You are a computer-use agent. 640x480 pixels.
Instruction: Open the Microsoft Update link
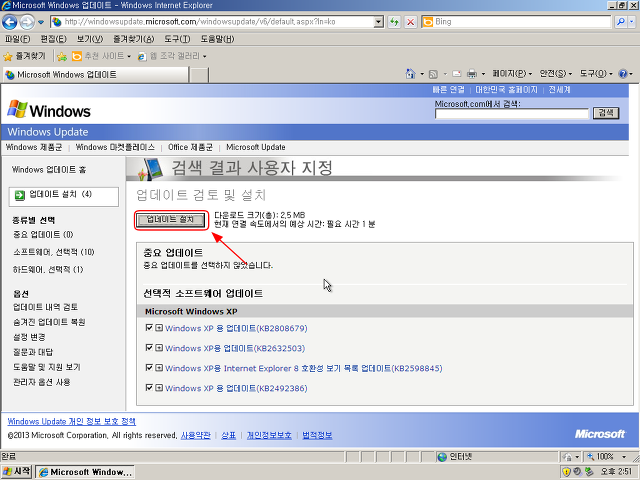(256, 147)
